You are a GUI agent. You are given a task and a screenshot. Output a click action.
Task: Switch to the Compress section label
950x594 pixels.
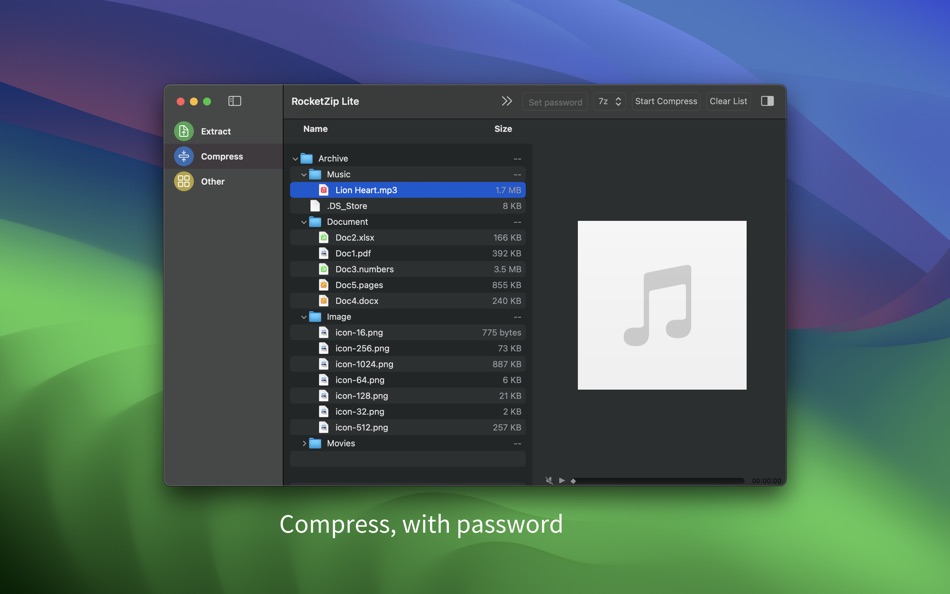(222, 156)
